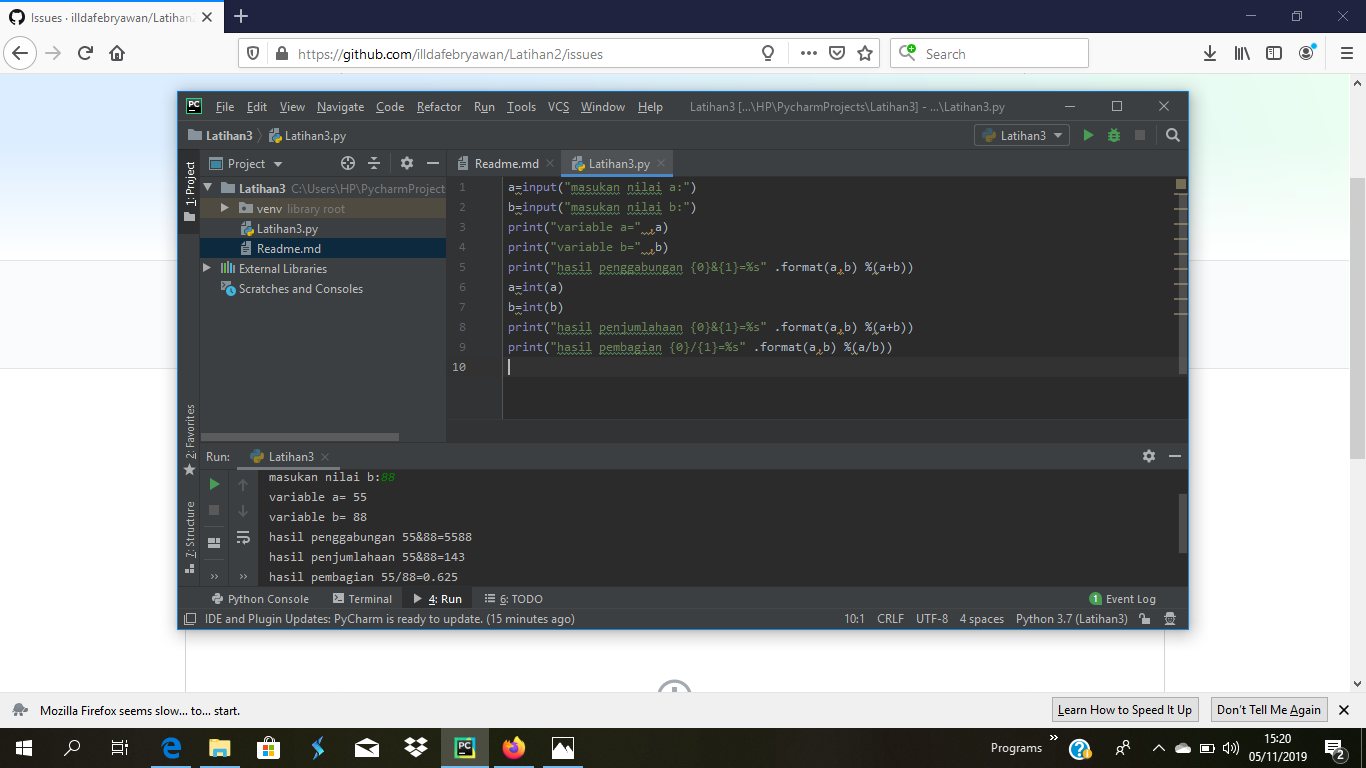Open Run panel settings gear
The width and height of the screenshot is (1366, 768).
point(1149,456)
